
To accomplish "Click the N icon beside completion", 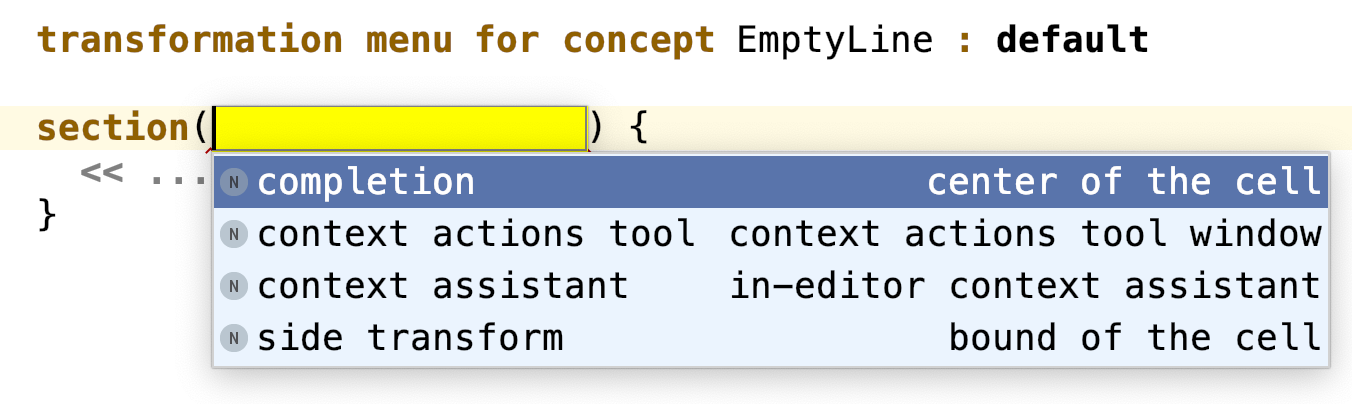I will click(234, 182).
